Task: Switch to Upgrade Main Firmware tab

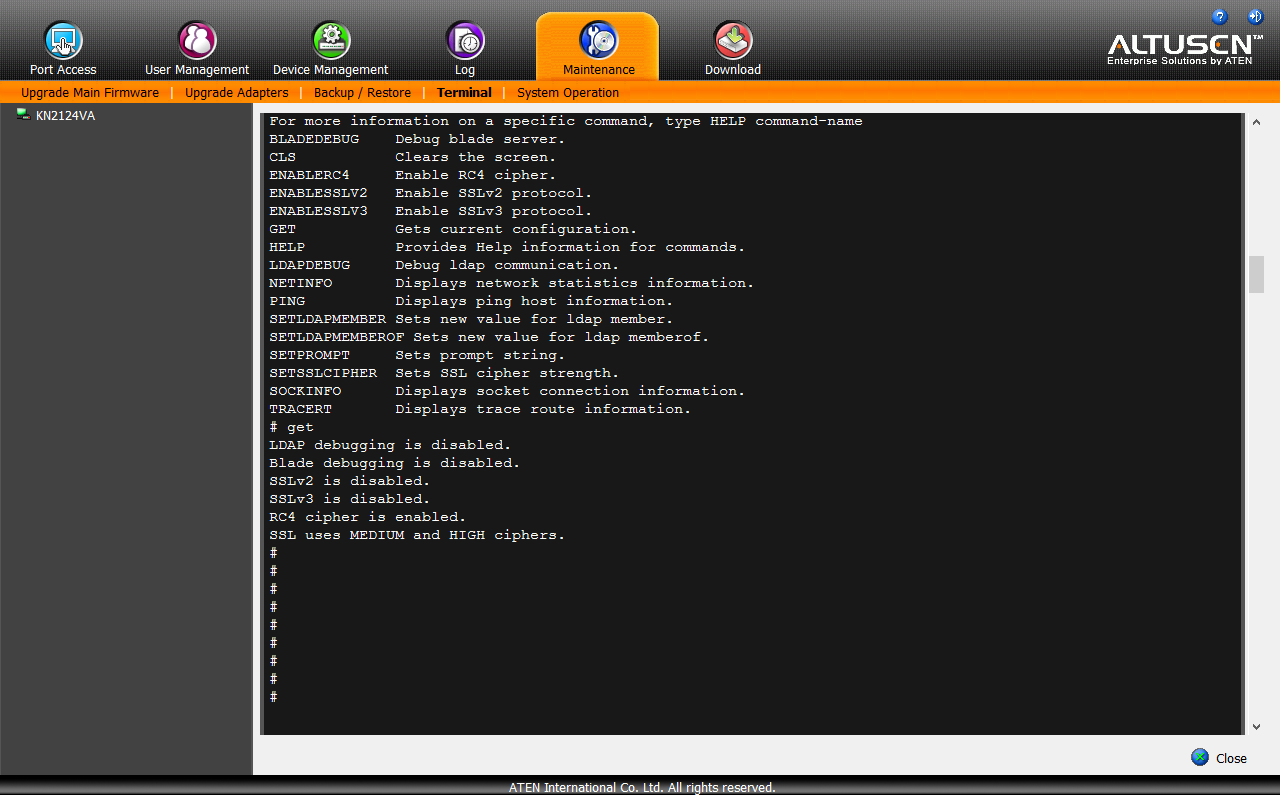Action: click(90, 93)
